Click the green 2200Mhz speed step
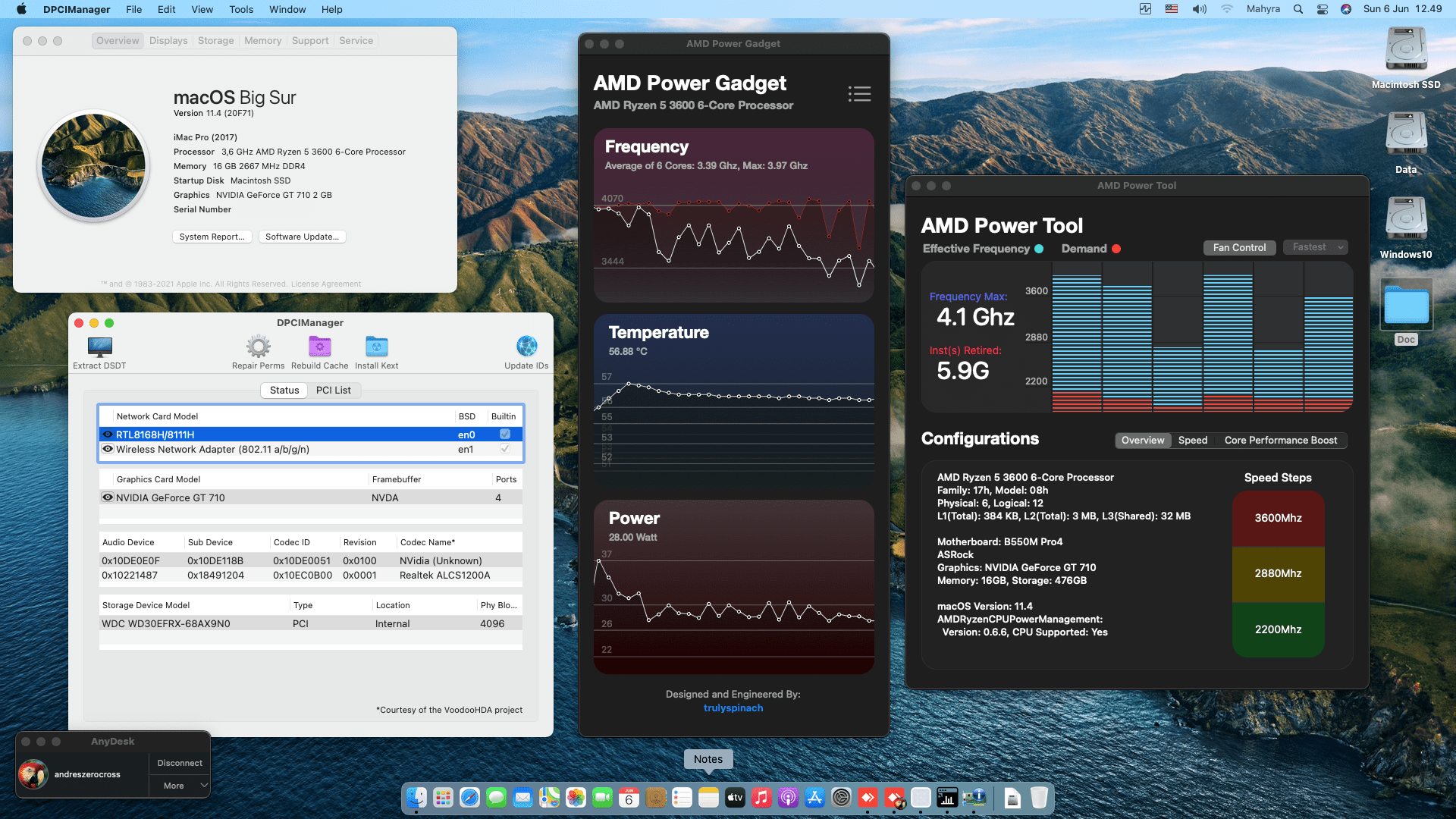1456x819 pixels. click(x=1278, y=629)
